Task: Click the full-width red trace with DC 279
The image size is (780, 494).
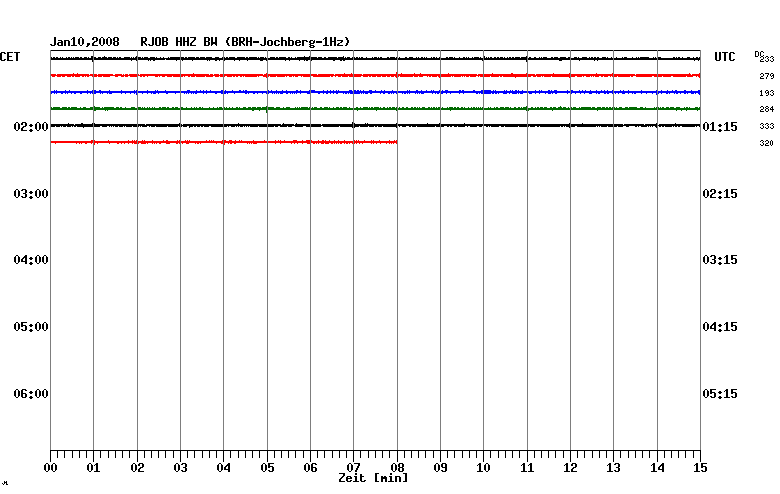Action: (376, 76)
